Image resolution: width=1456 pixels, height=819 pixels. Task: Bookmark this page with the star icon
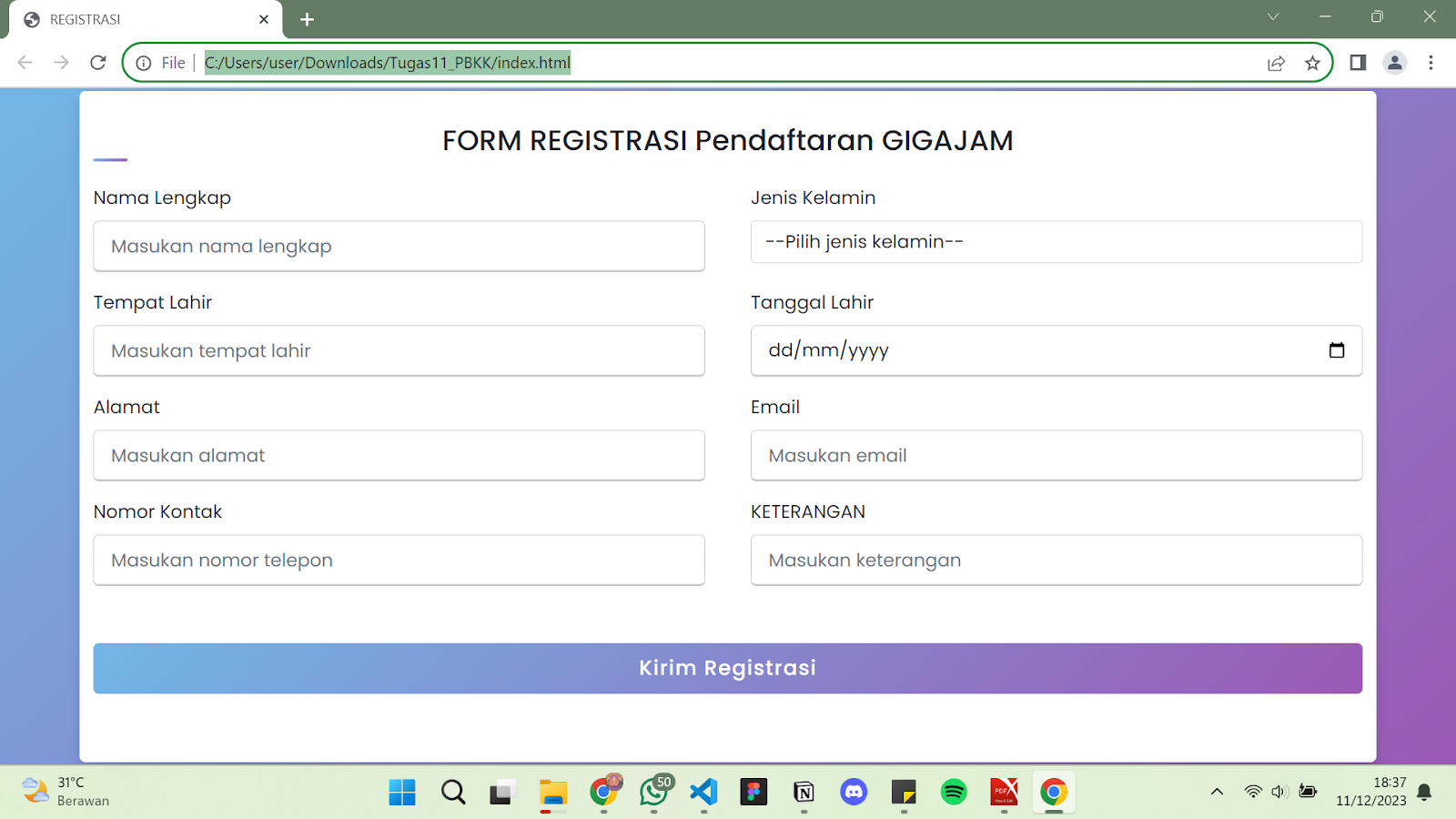(1312, 63)
